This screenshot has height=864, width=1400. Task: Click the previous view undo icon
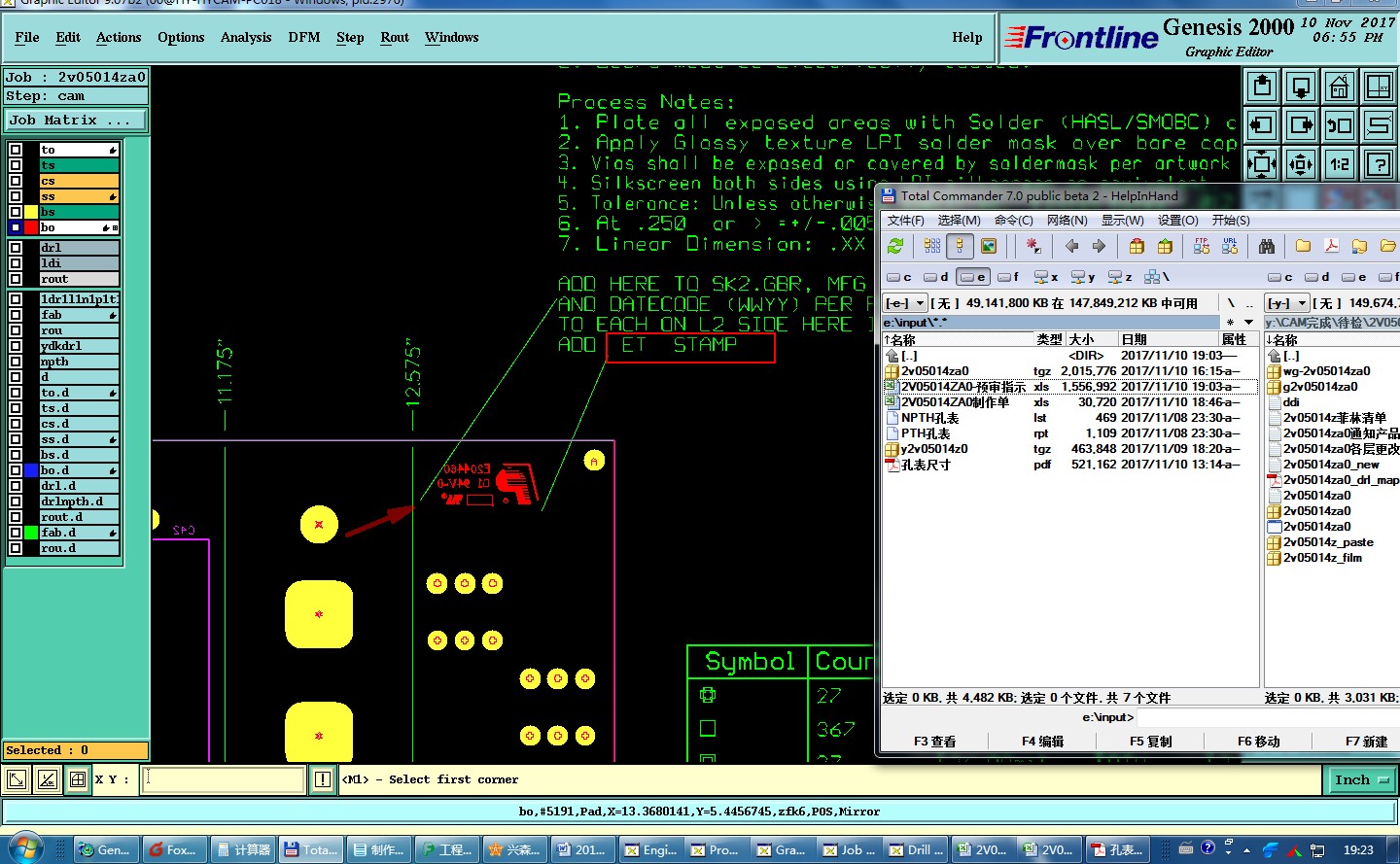[1340, 125]
